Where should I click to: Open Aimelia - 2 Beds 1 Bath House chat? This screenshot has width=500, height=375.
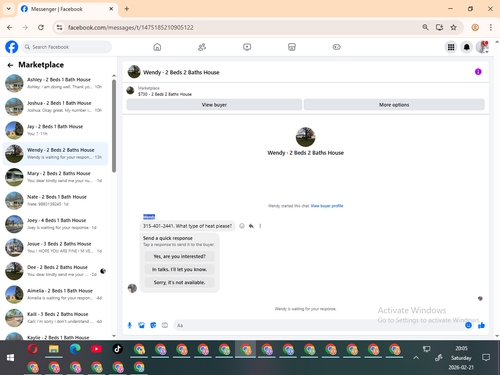coord(55,294)
